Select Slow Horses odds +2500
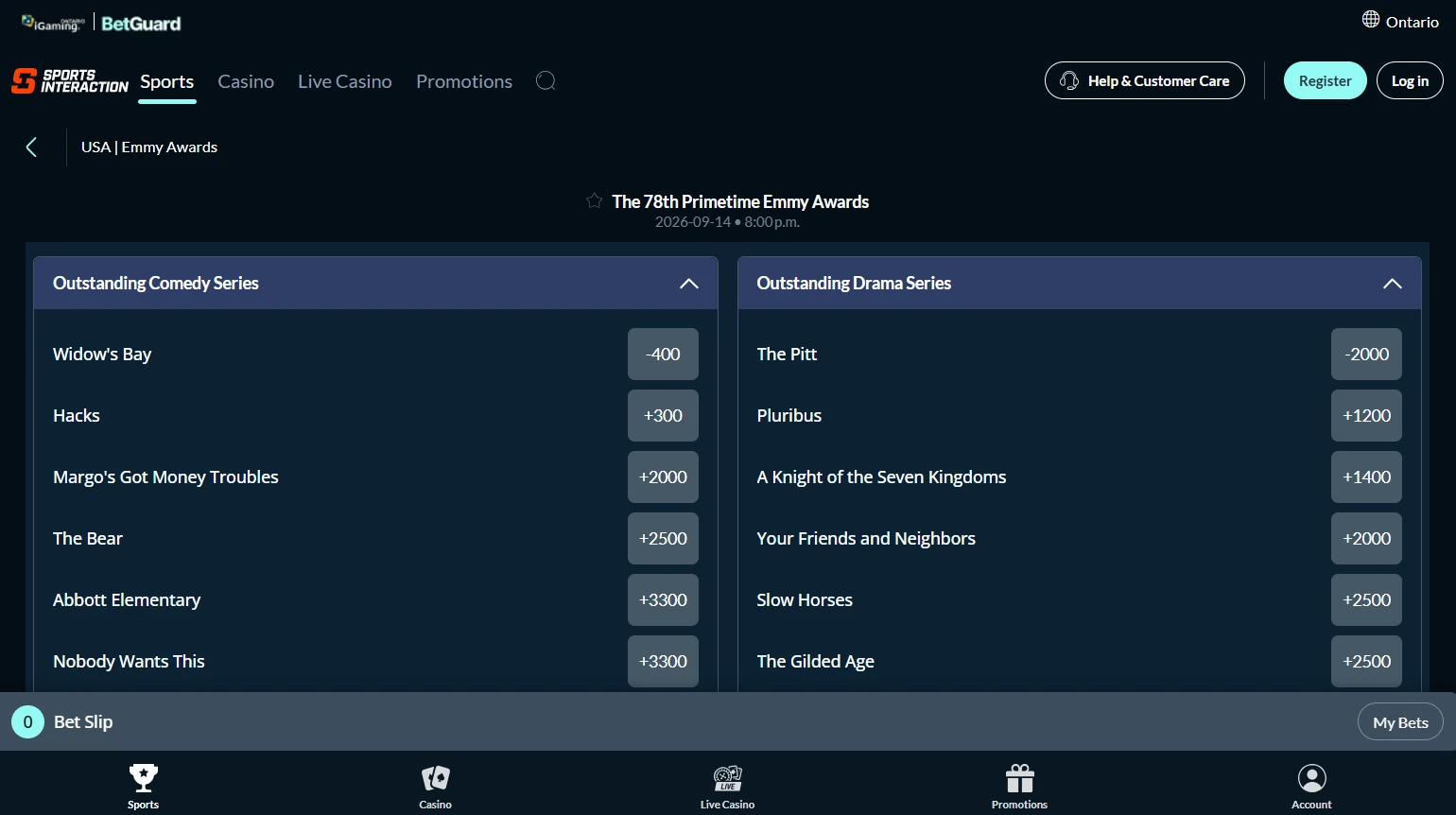Screen dimensions: 1456x815 click(1366, 599)
